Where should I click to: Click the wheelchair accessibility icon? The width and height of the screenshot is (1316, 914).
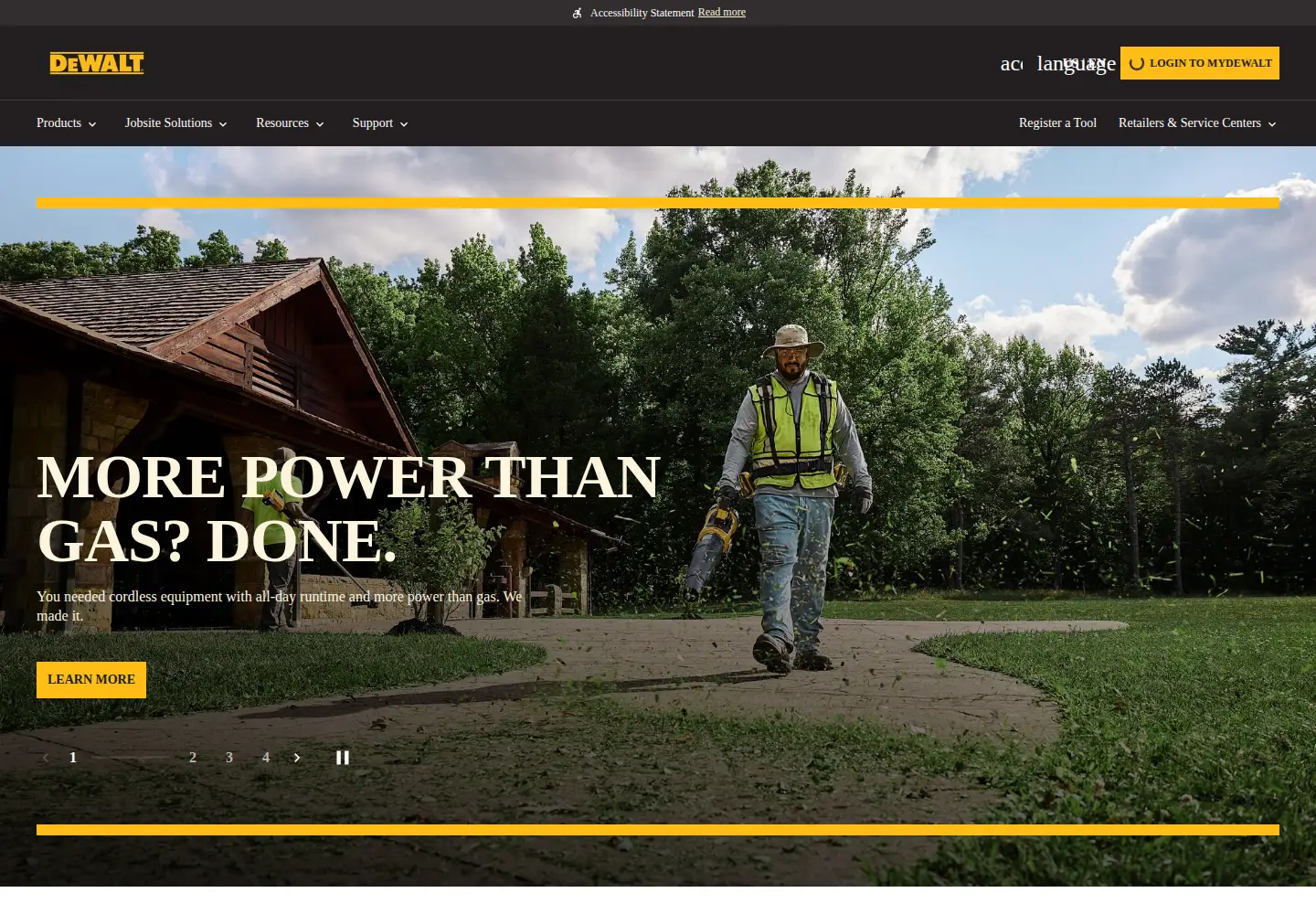pos(577,13)
